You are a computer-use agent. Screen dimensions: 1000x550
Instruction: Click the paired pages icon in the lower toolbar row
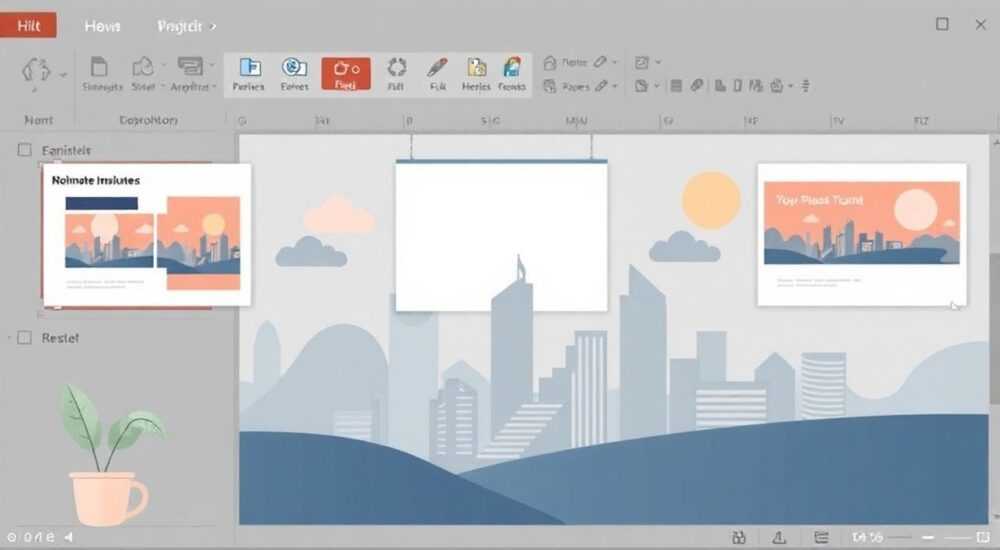pyautogui.click(x=756, y=85)
